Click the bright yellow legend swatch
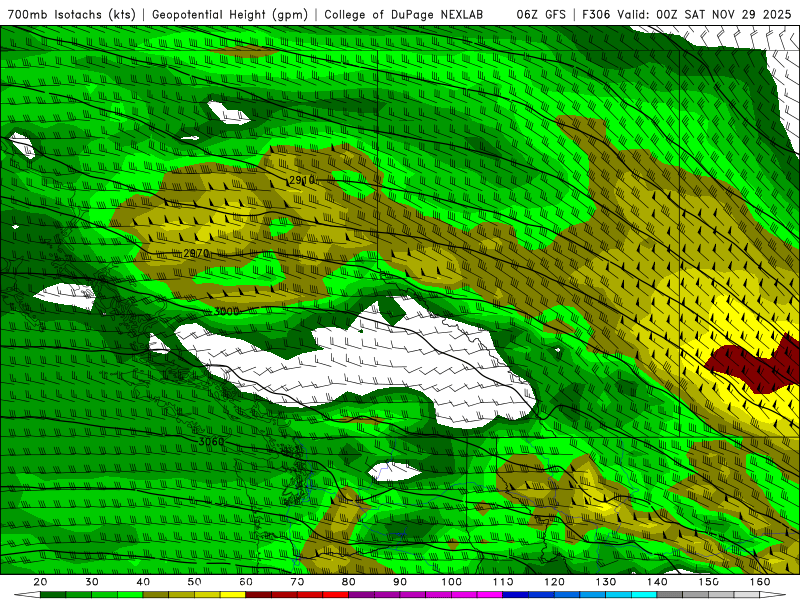Screen dimensions: 800x600 pos(233,594)
